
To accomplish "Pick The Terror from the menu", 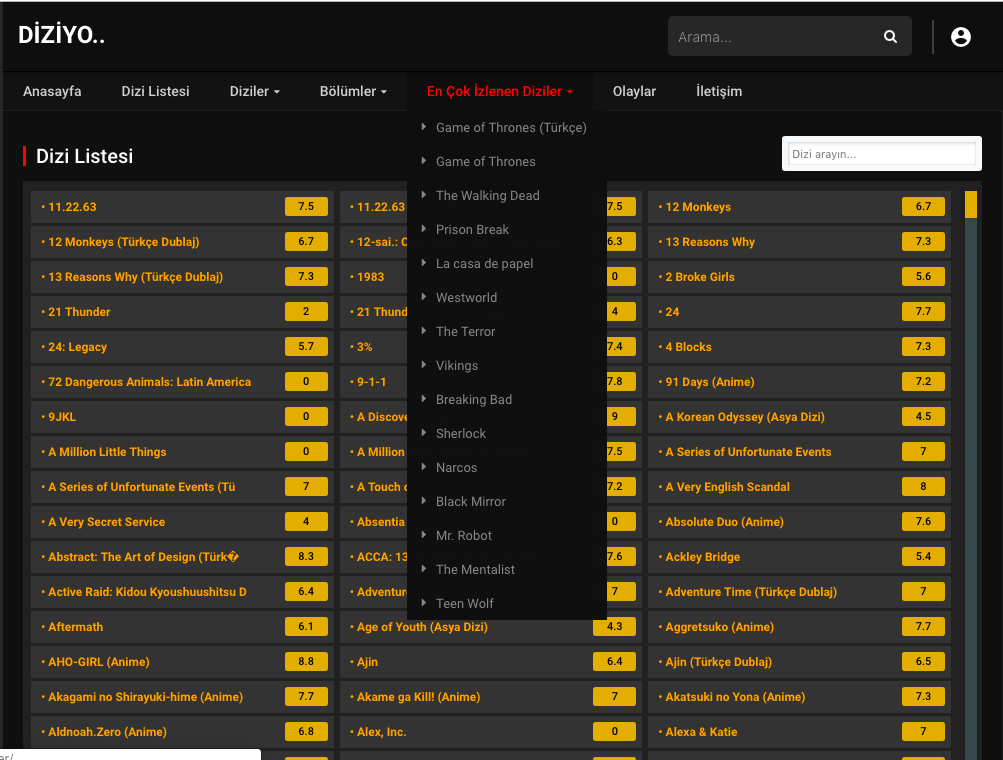I will tap(465, 331).
